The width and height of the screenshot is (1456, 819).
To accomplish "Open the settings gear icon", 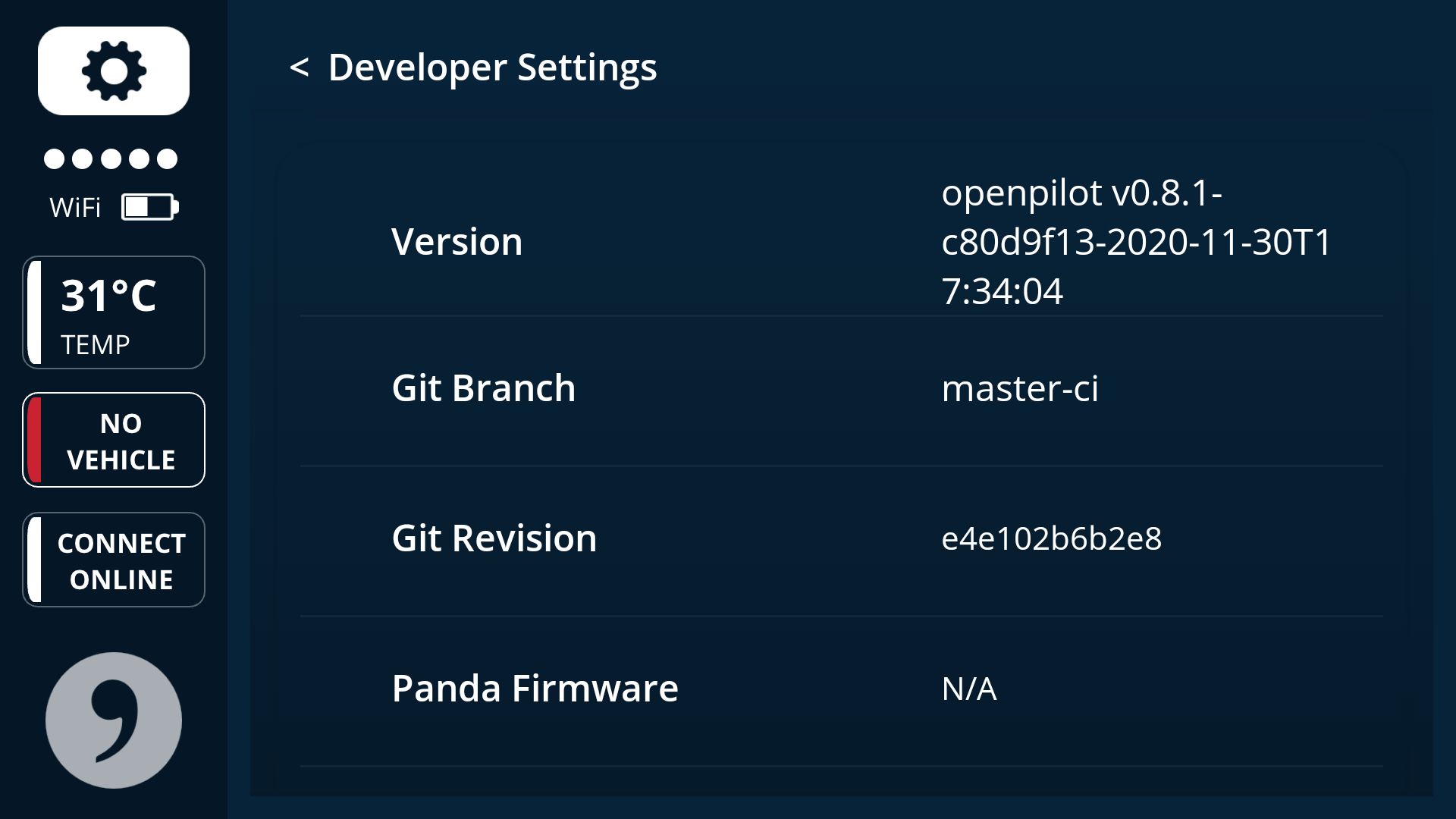I will pyautogui.click(x=113, y=70).
